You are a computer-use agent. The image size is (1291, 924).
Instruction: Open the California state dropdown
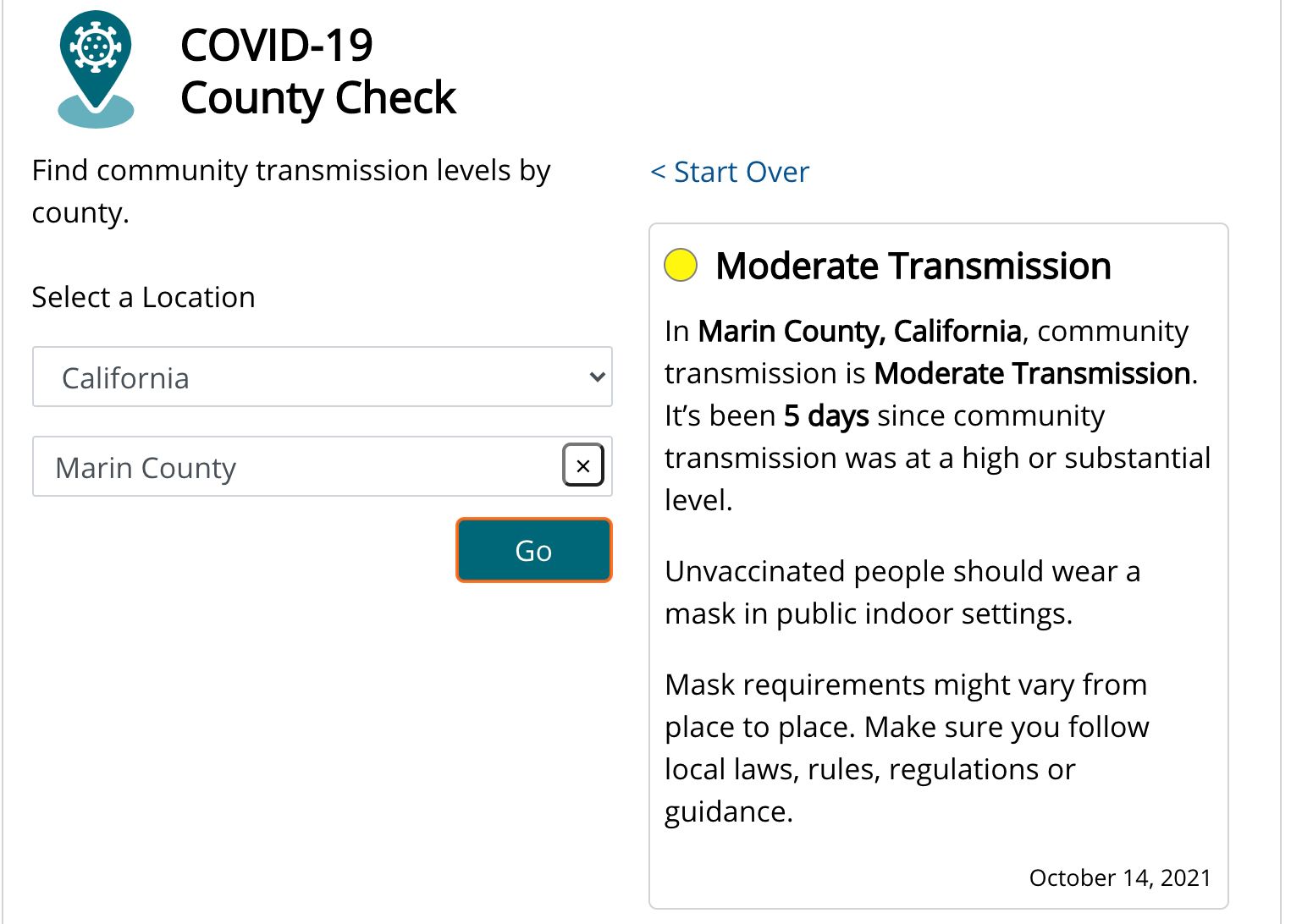[x=322, y=377]
